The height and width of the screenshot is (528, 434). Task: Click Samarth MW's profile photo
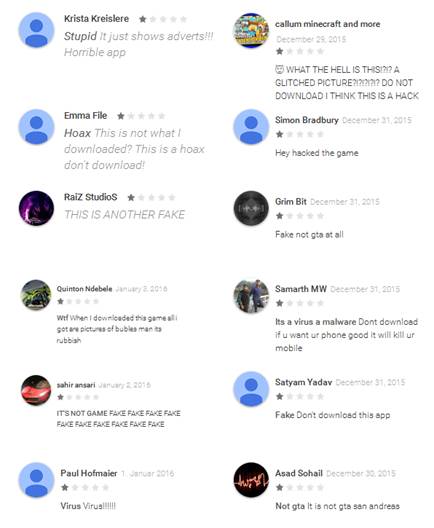[x=251, y=296]
